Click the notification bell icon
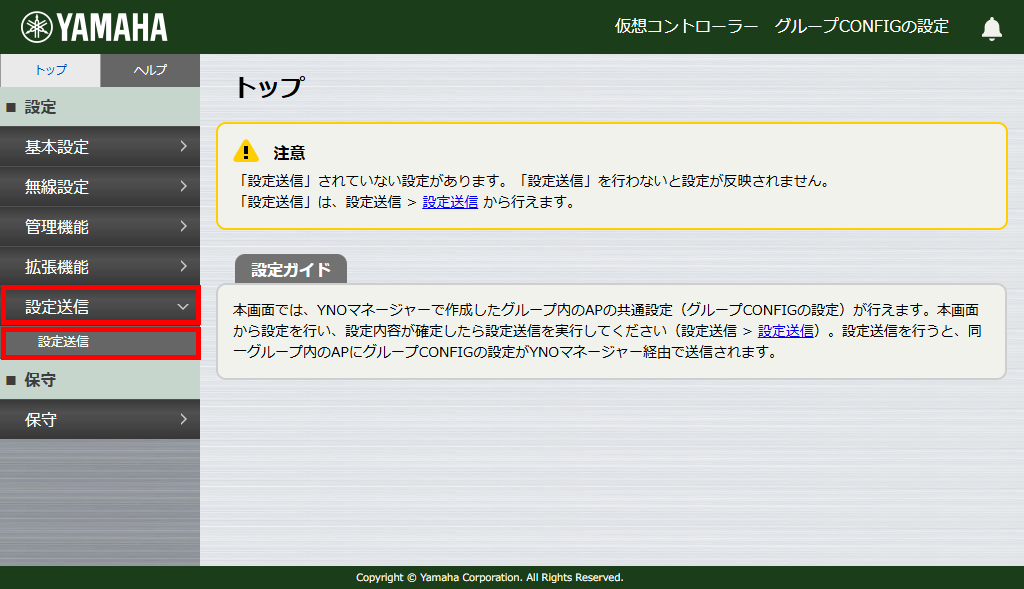Screen dimensions: 1024x589 [991, 28]
